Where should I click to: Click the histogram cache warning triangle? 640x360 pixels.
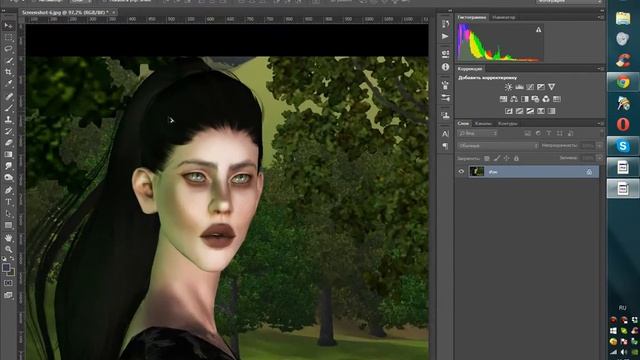tap(538, 29)
